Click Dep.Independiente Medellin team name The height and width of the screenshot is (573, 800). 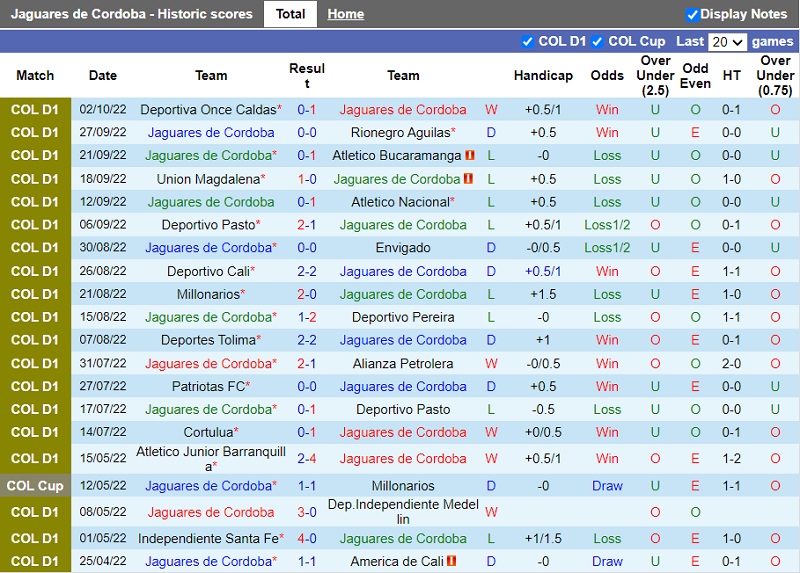coord(403,512)
